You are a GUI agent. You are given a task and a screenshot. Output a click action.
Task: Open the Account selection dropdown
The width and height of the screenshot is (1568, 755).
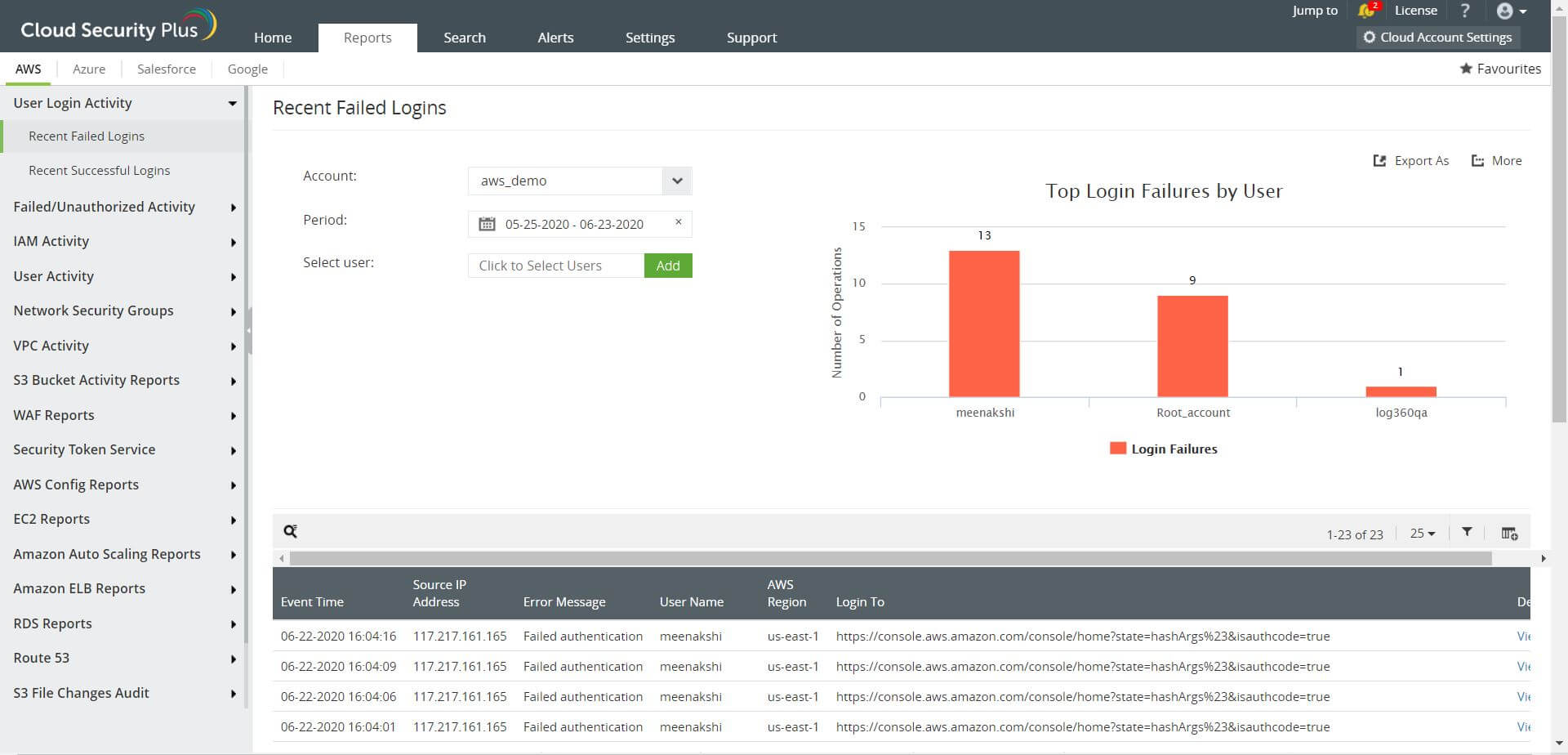pos(676,181)
